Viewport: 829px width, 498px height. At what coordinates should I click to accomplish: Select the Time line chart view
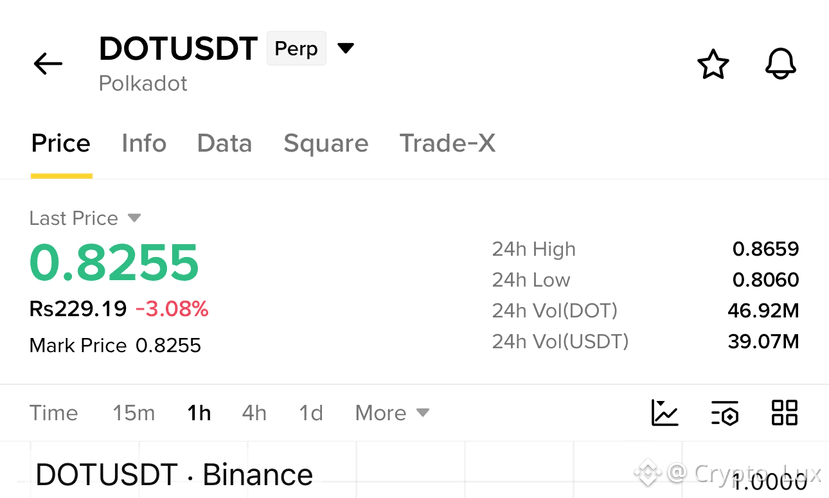53,413
